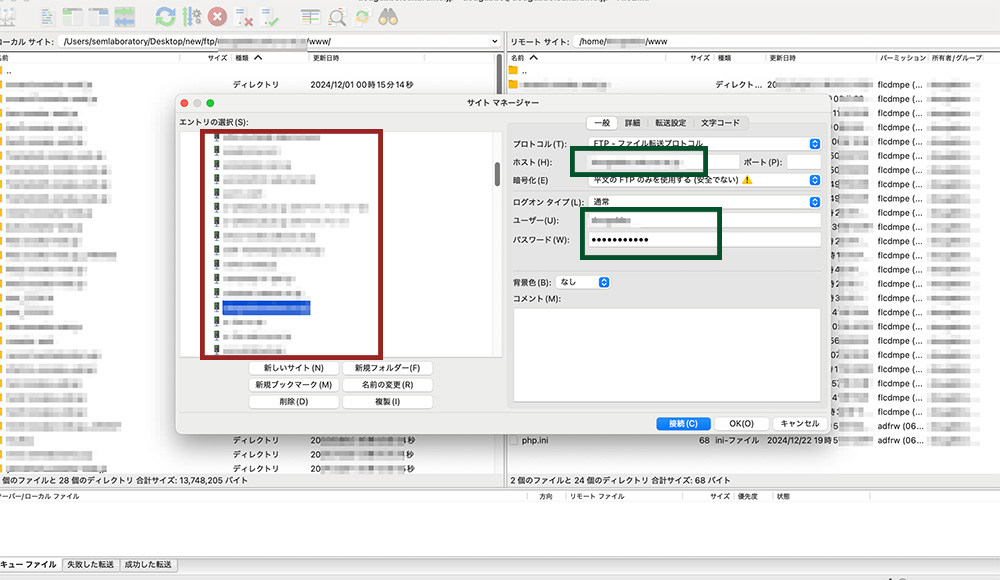Reconnect to the last server icon
Screen dimensions: 1000x580
tap(270, 17)
